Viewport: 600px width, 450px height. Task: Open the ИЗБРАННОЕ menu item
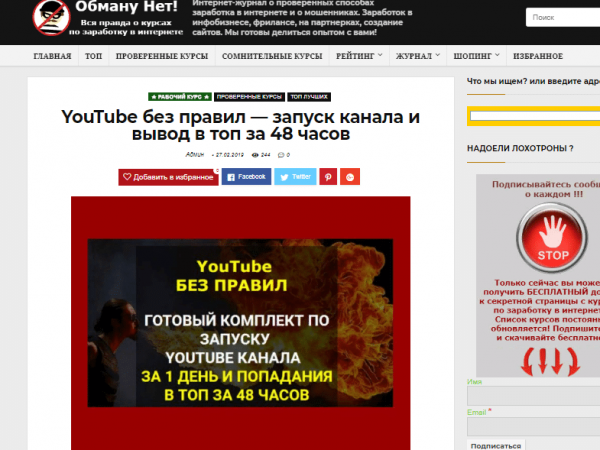point(538,56)
